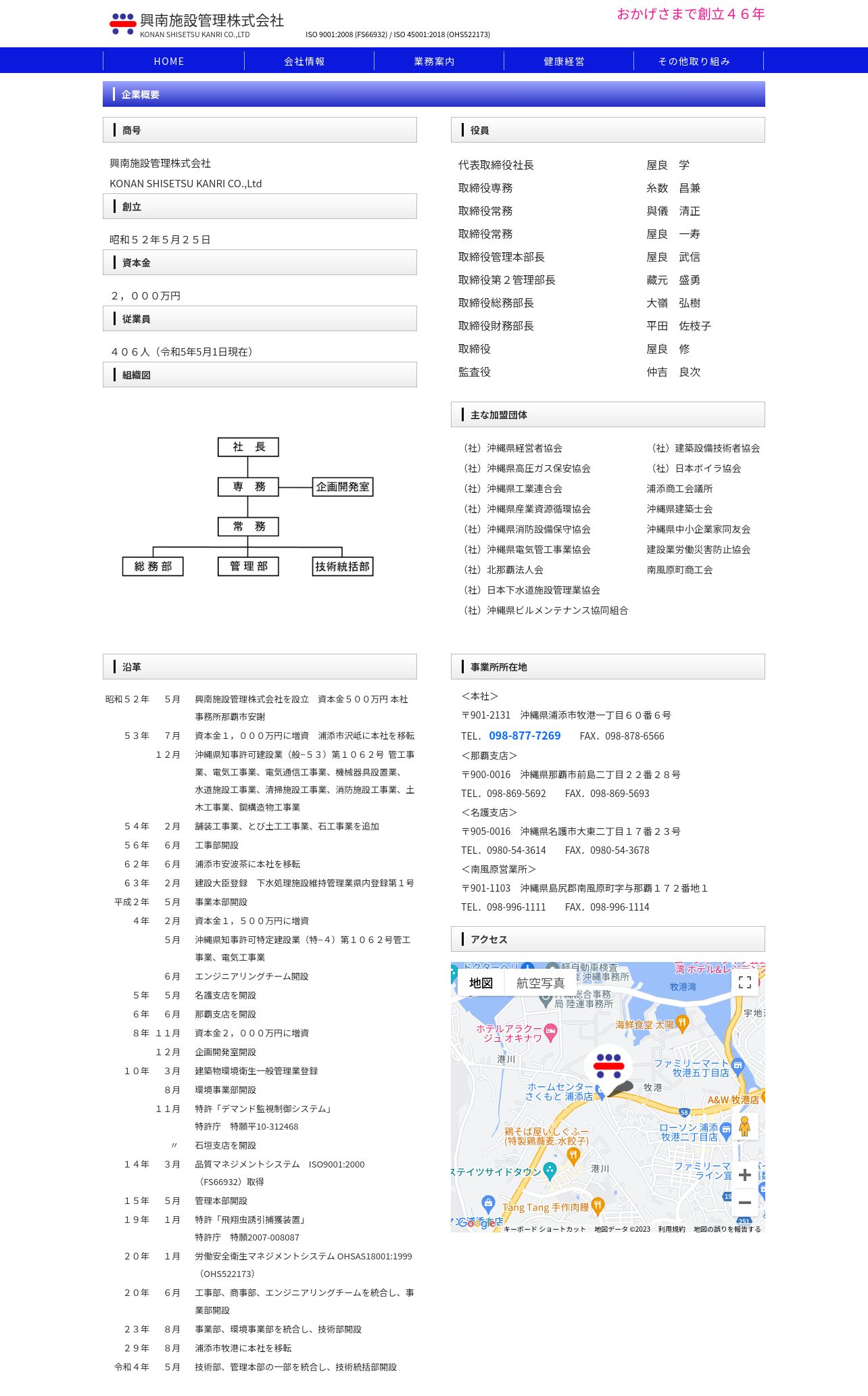The width and height of the screenshot is (868, 1396).
Task: Click the おかげさまで創立４６年 banner text
Action: 690,14
